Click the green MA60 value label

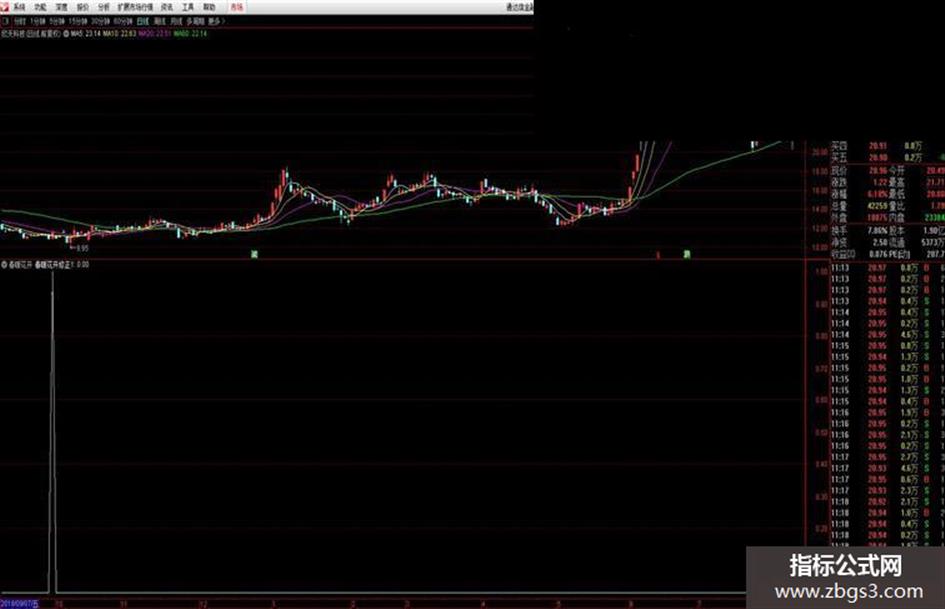(x=190, y=34)
